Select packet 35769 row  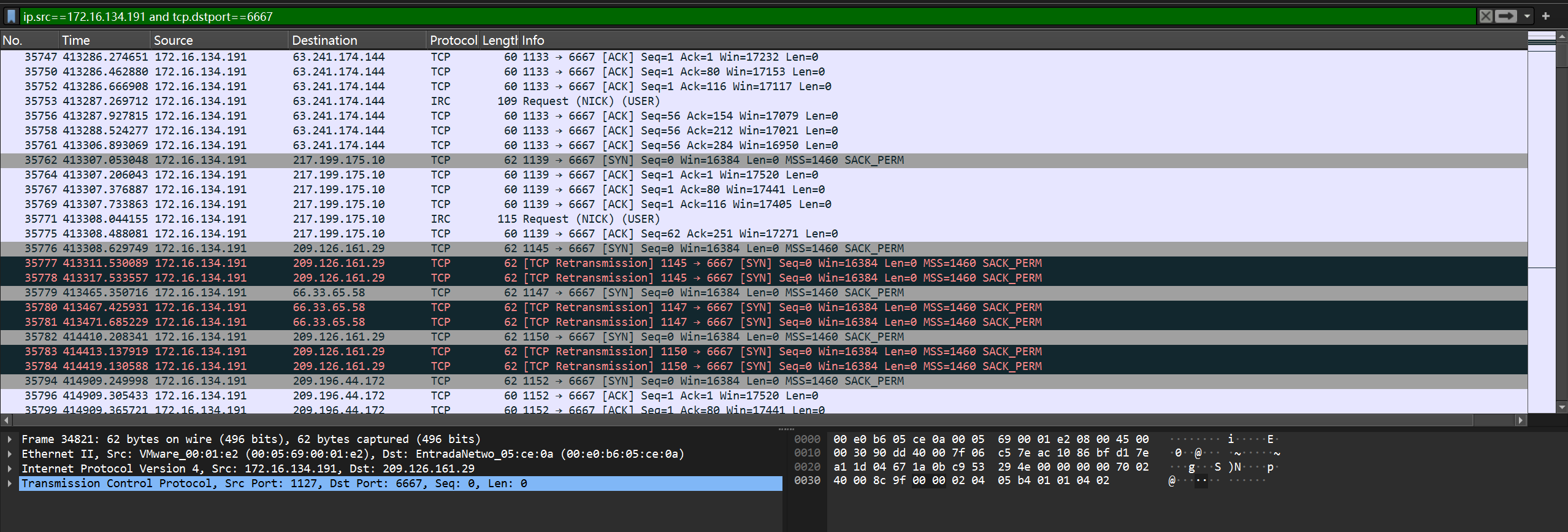coord(763,204)
